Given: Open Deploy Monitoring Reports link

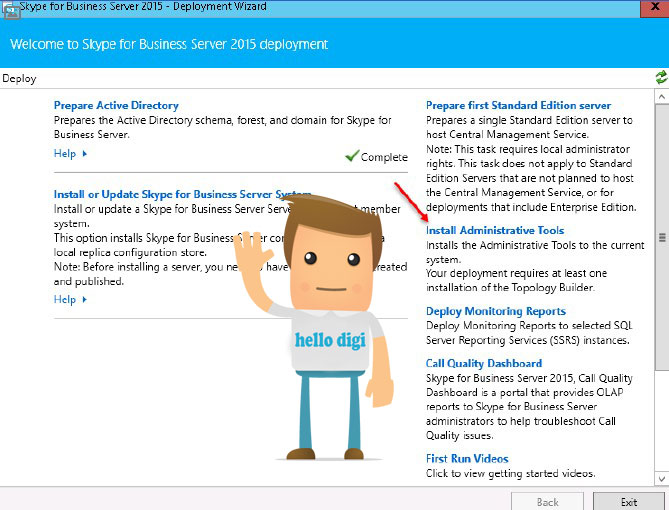Looking at the screenshot, I should 496,311.
